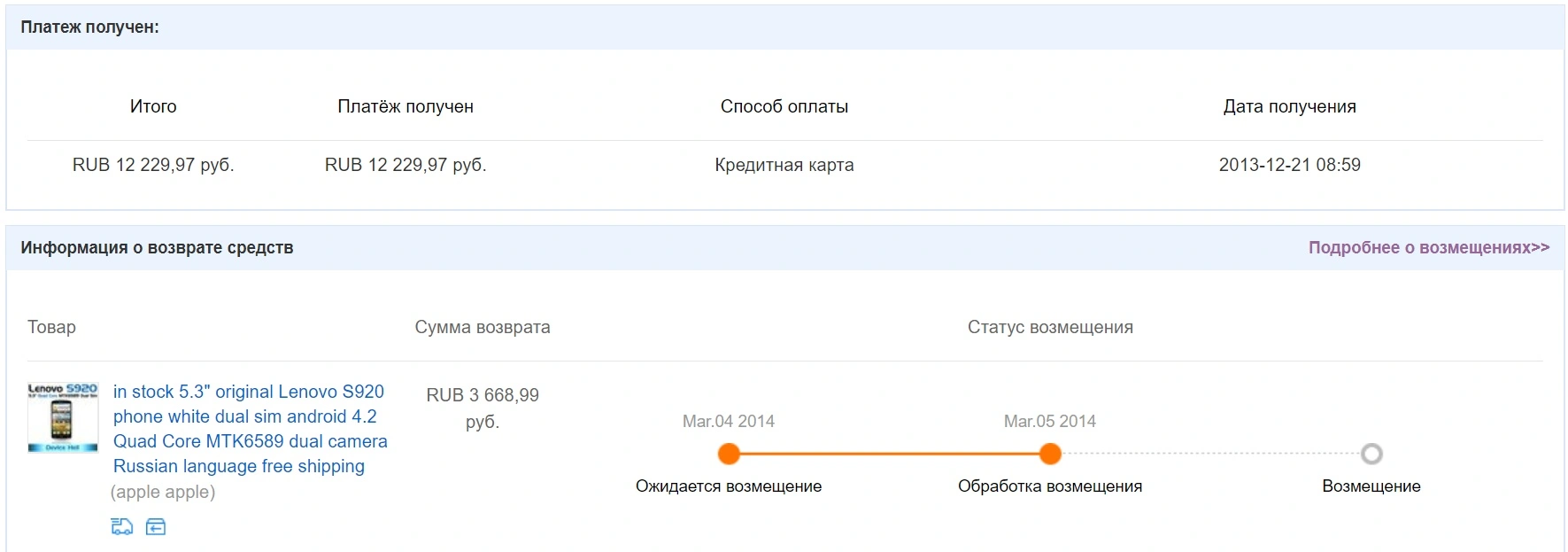
Task: Click the 'Статус возмещения' column header
Action: [x=1050, y=327]
